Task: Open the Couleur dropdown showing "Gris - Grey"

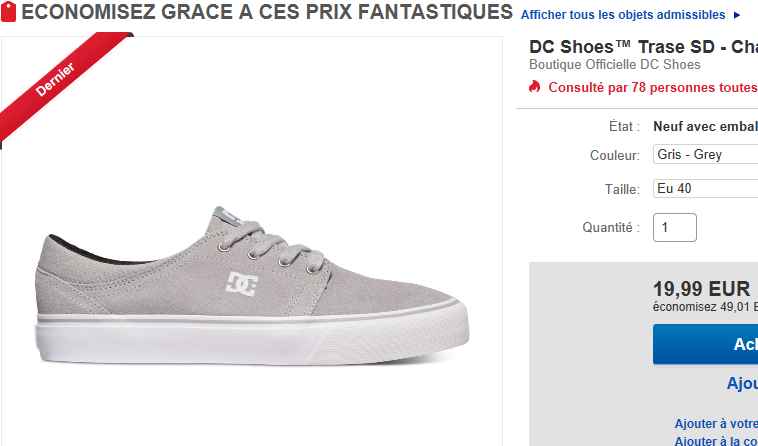Action: (x=705, y=155)
